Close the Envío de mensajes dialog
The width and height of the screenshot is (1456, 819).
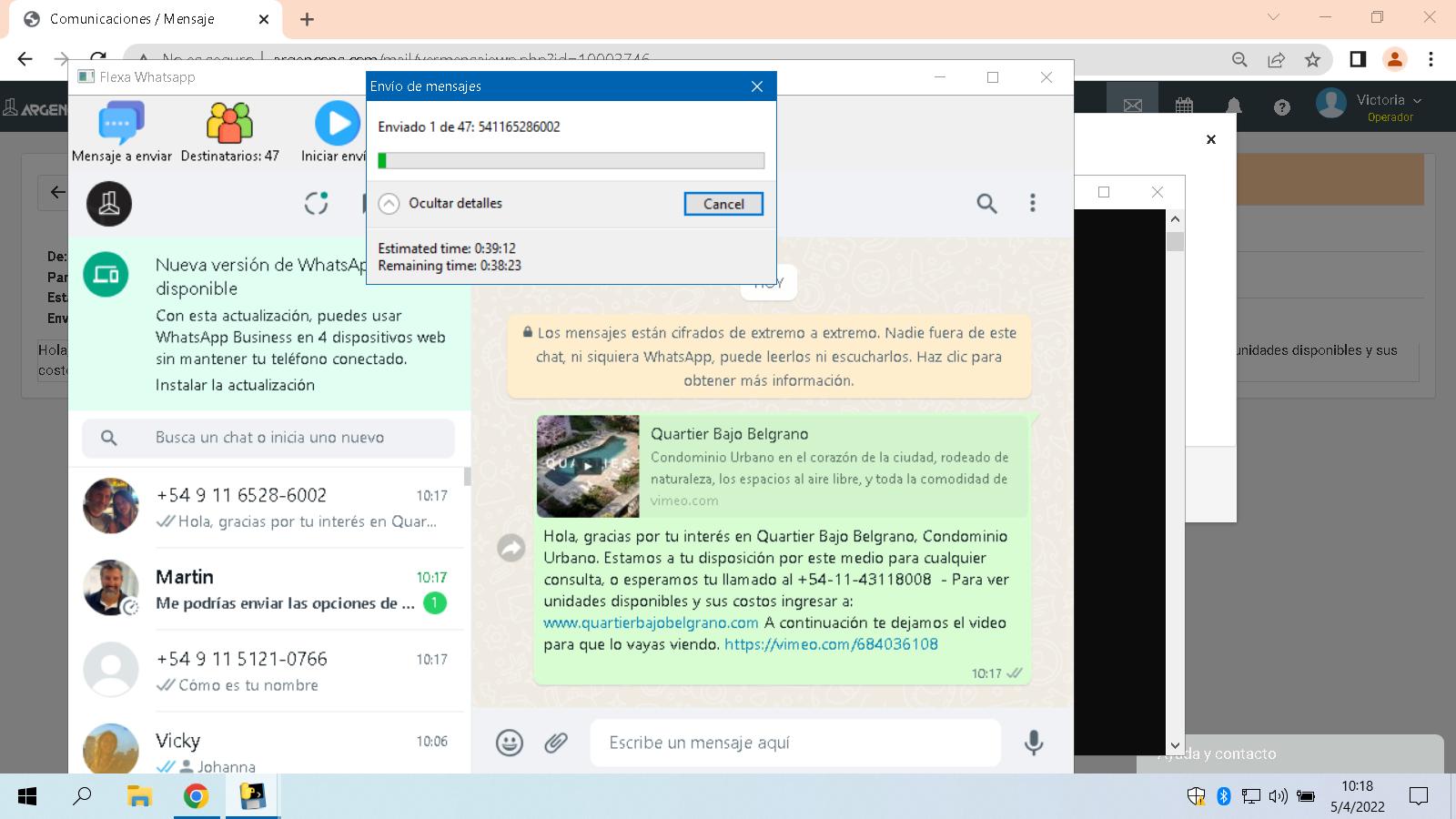click(x=757, y=86)
